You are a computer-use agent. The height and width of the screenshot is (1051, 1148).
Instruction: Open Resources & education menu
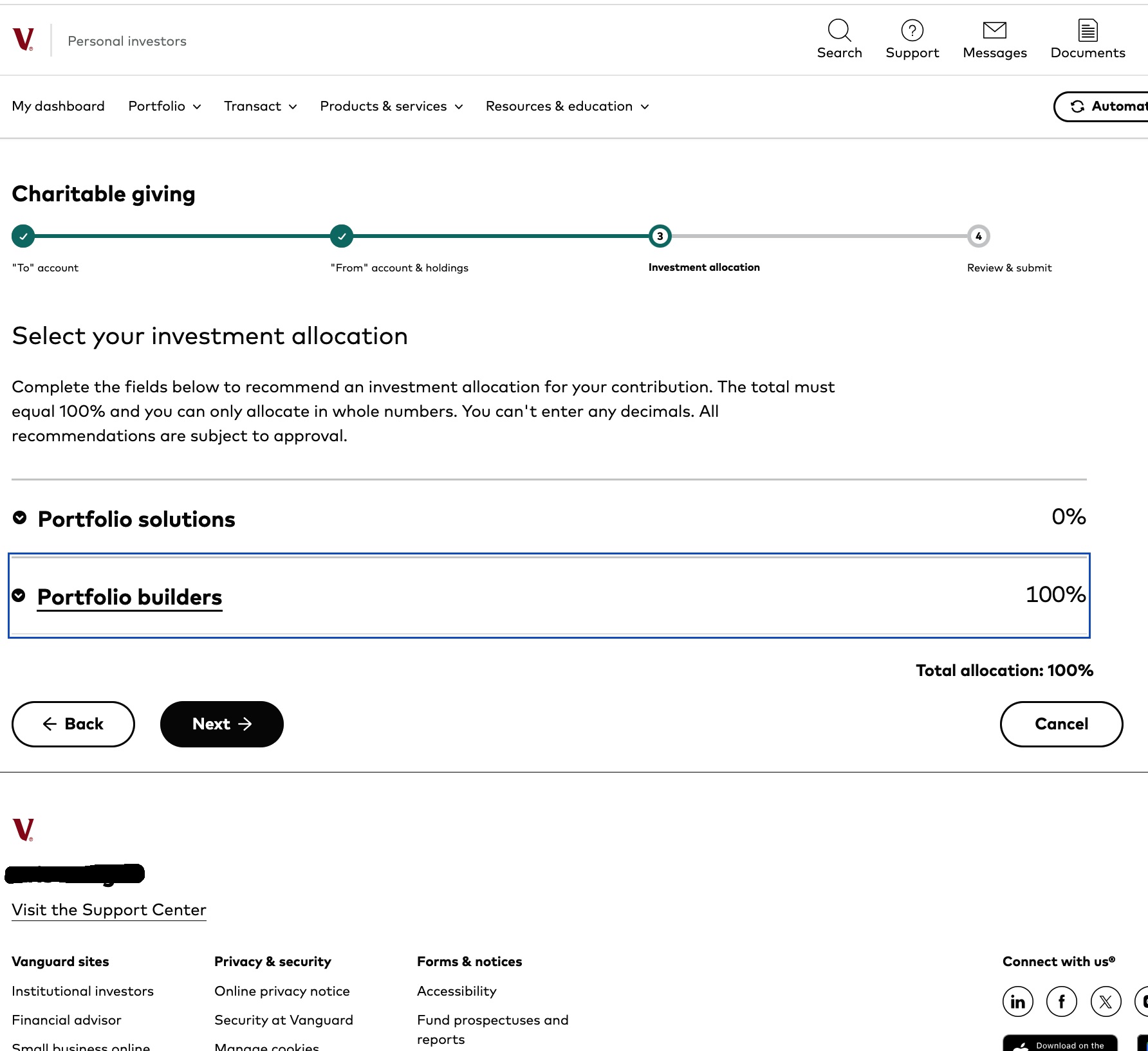[x=567, y=106]
